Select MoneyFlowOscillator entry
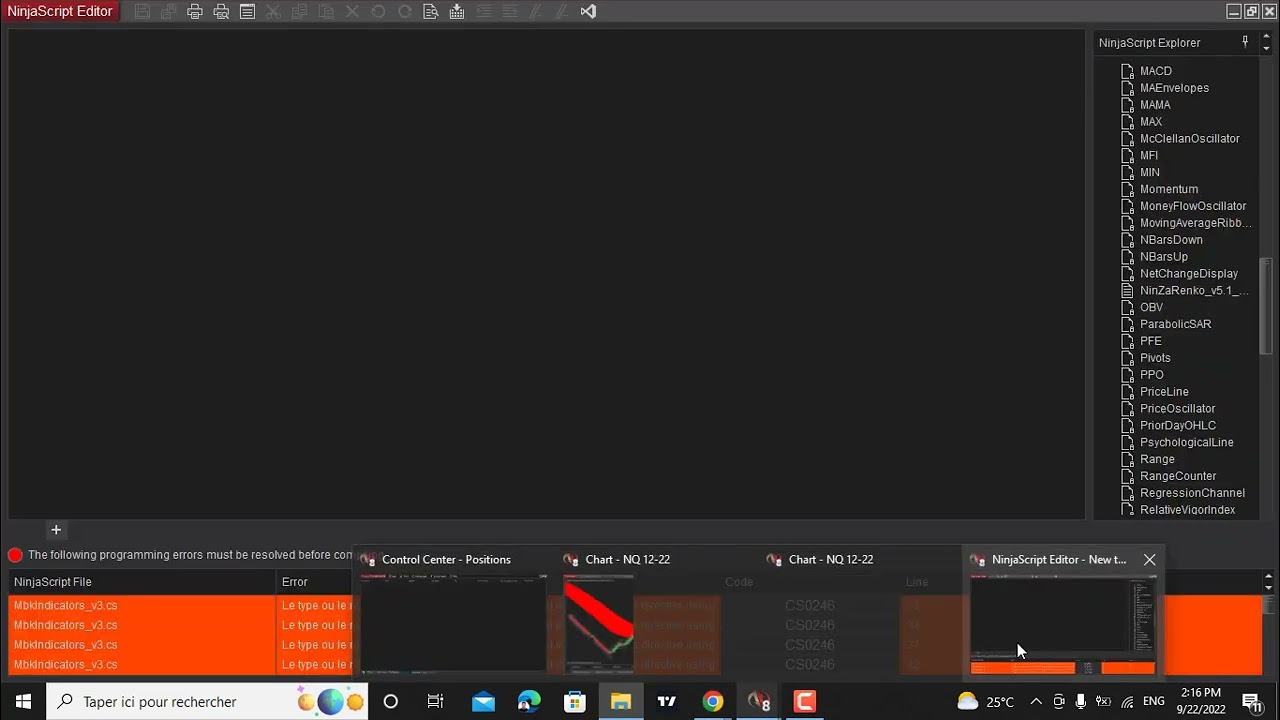Viewport: 1280px width, 720px height. click(x=1193, y=206)
